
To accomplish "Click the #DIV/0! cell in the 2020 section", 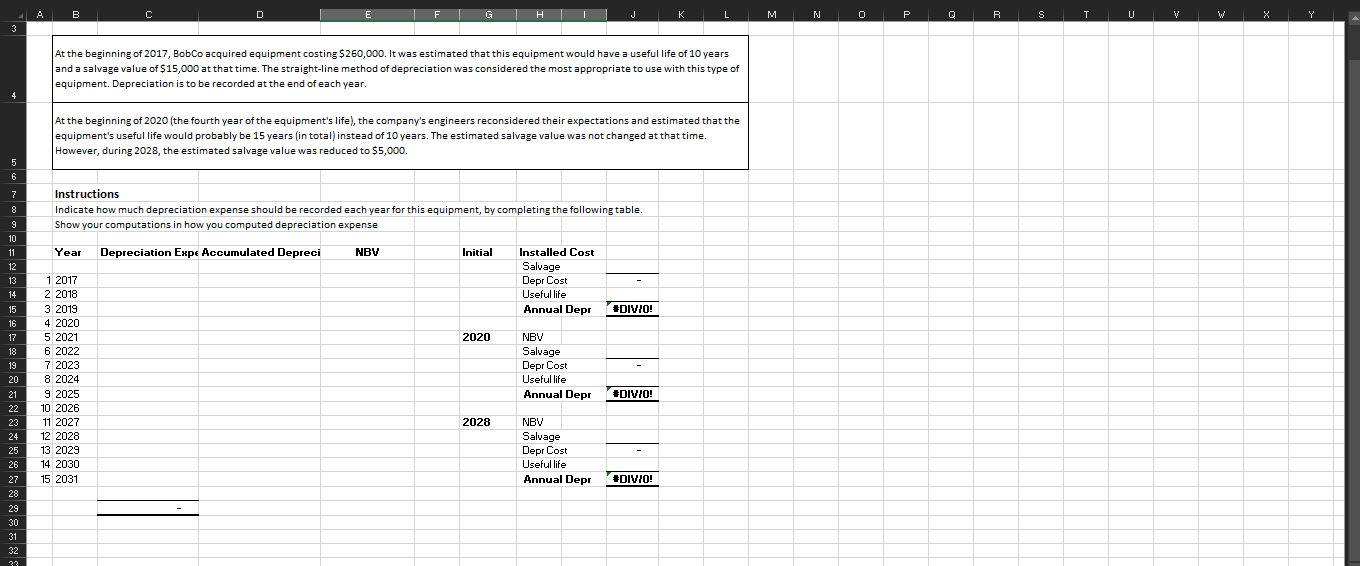I will (x=633, y=394).
